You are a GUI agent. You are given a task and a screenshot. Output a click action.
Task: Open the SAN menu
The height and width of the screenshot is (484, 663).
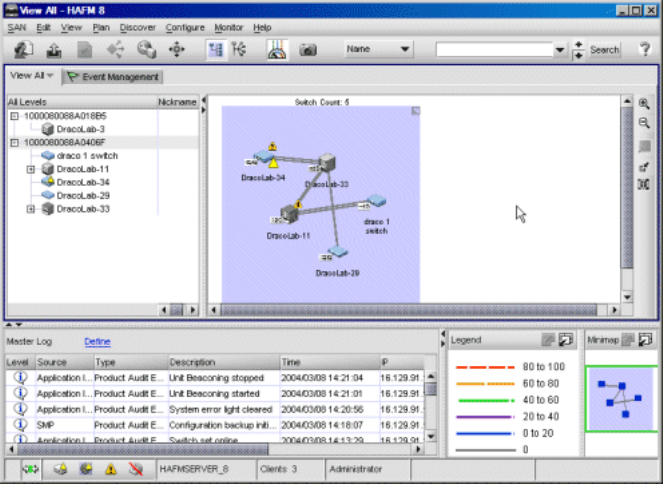(17, 28)
